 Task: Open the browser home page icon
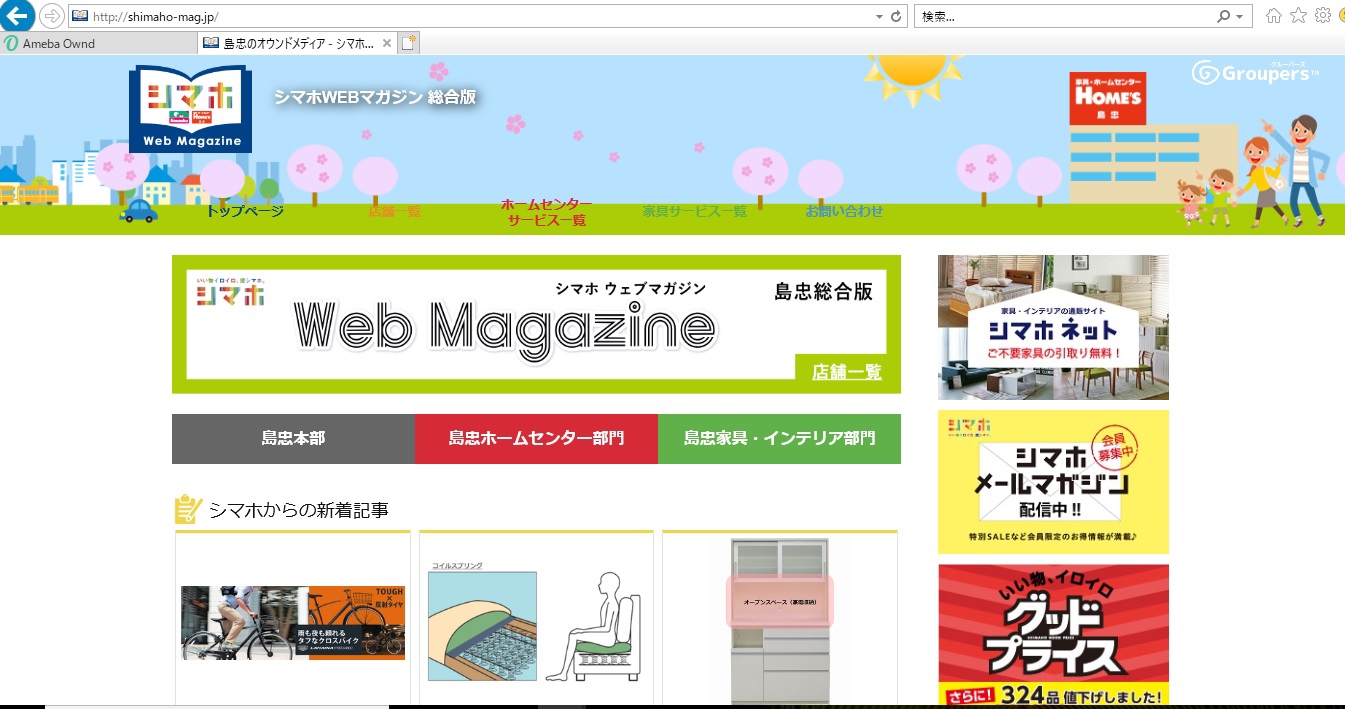tap(1274, 16)
